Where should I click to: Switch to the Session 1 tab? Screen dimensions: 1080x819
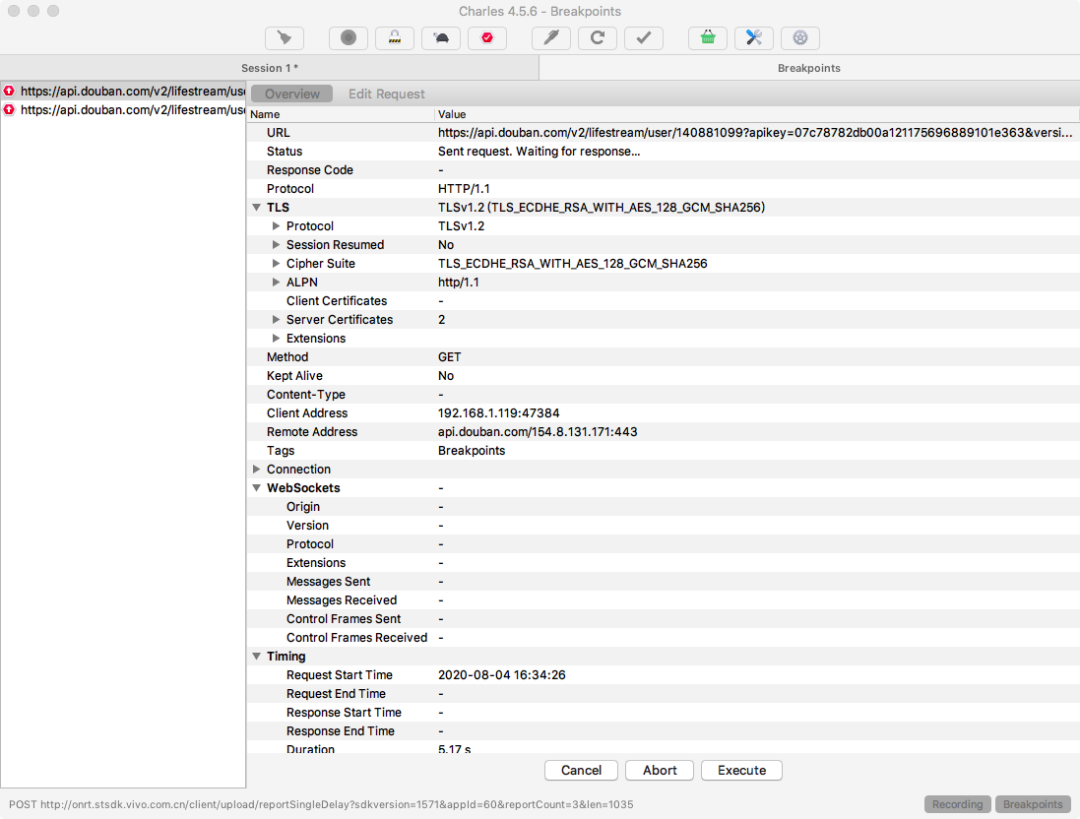(x=269, y=68)
